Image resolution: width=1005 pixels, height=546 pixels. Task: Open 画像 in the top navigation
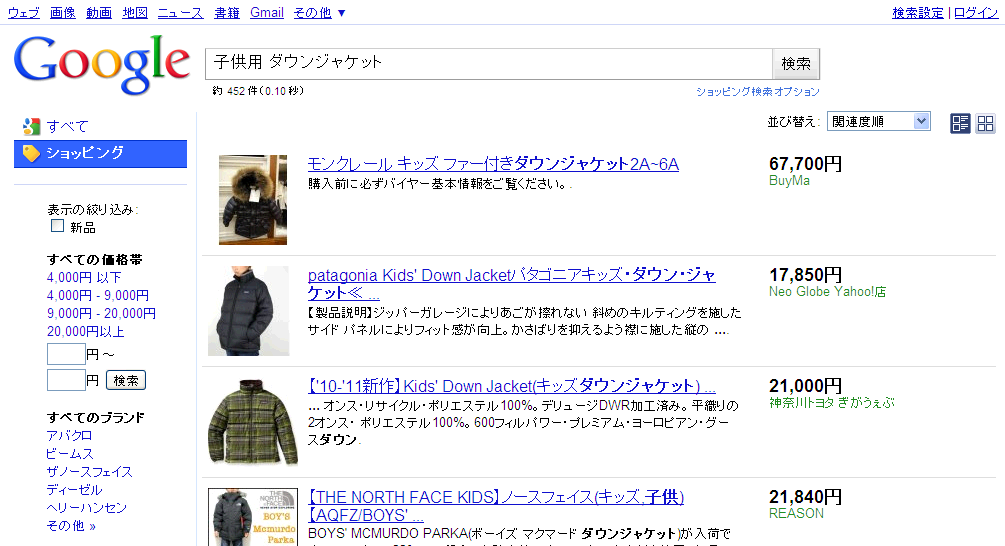(x=63, y=13)
